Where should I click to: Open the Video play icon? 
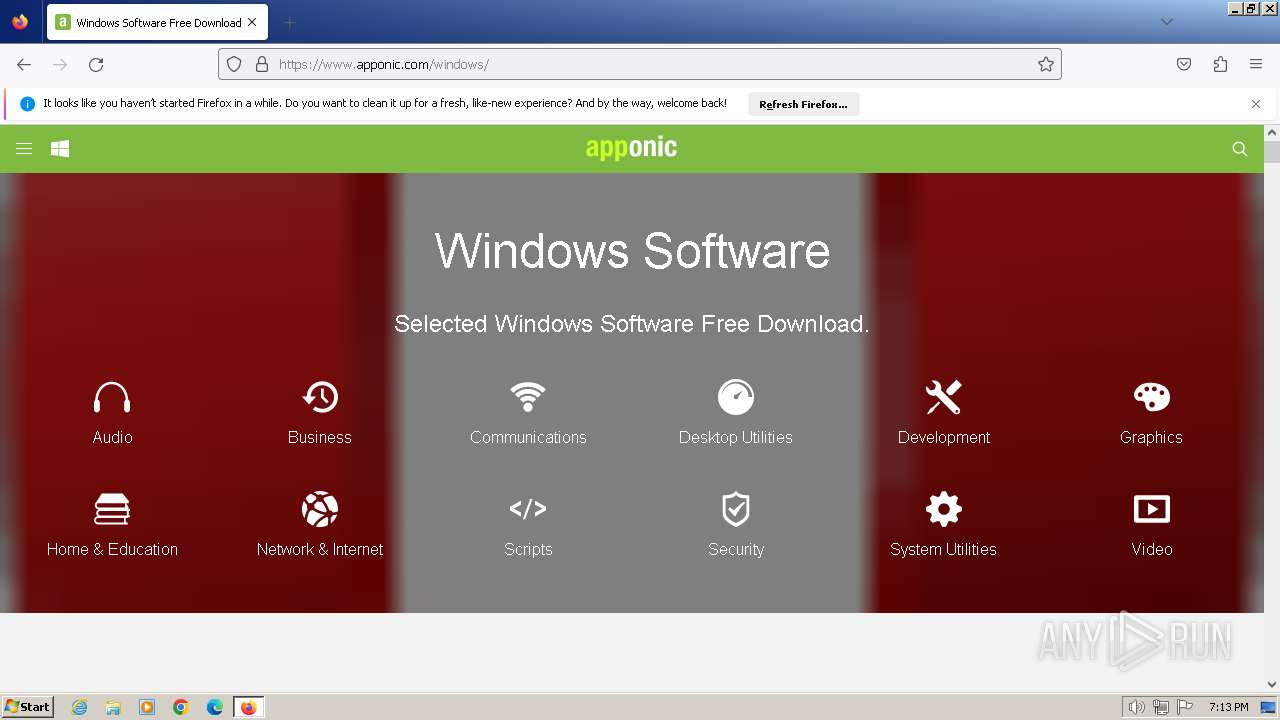(1151, 509)
